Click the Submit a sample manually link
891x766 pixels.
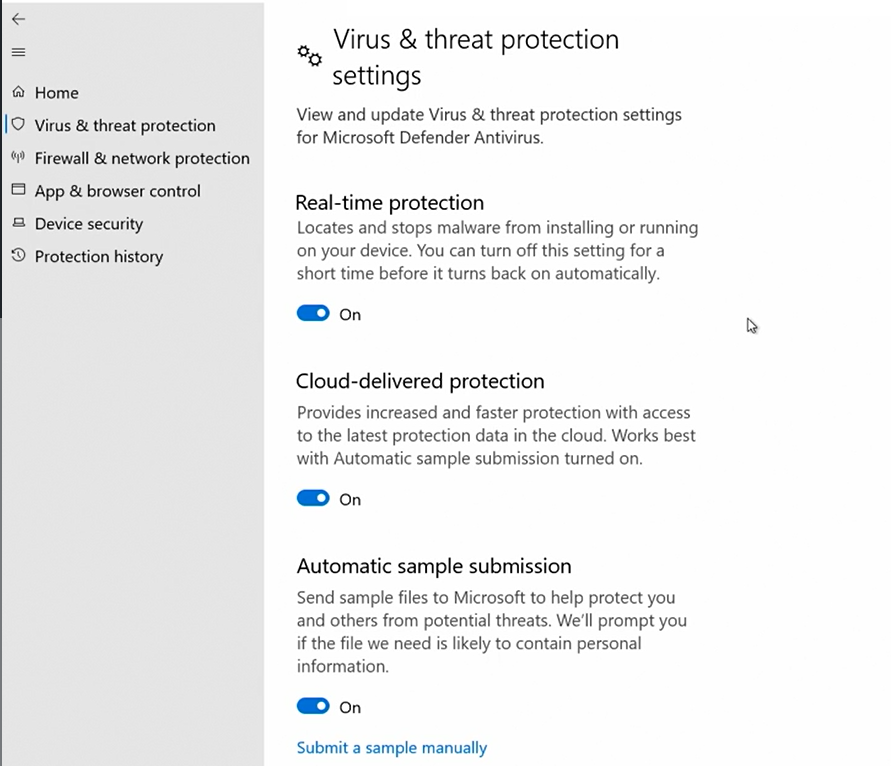[x=391, y=747]
